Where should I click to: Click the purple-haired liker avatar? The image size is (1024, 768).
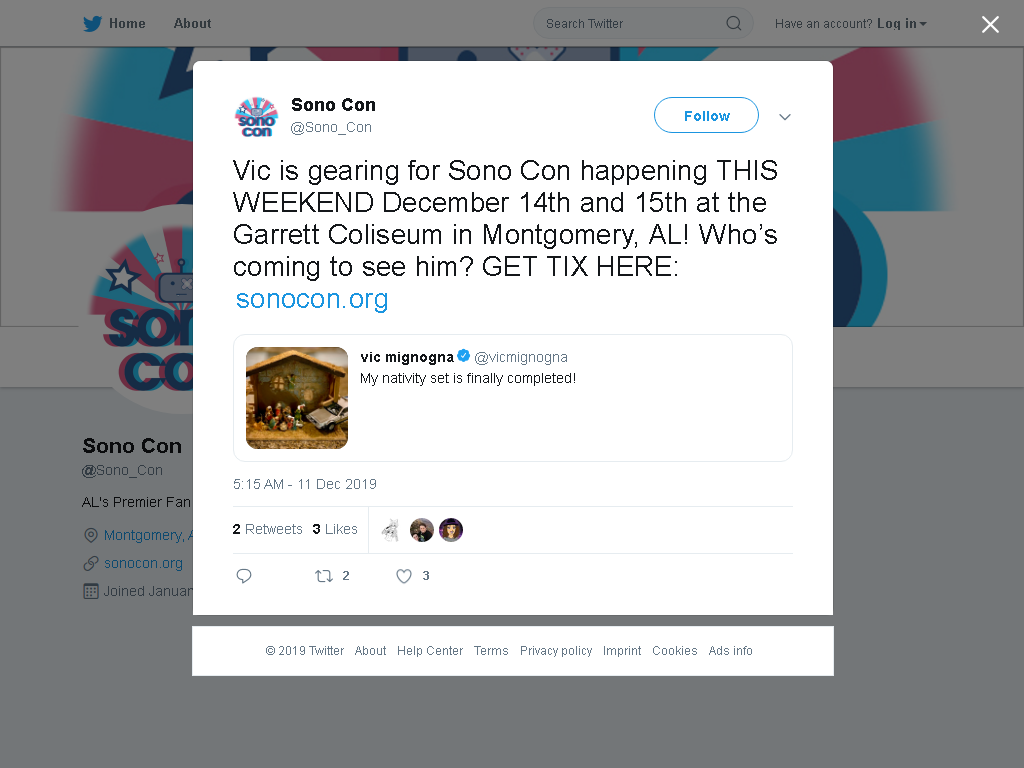pyautogui.click(x=451, y=530)
